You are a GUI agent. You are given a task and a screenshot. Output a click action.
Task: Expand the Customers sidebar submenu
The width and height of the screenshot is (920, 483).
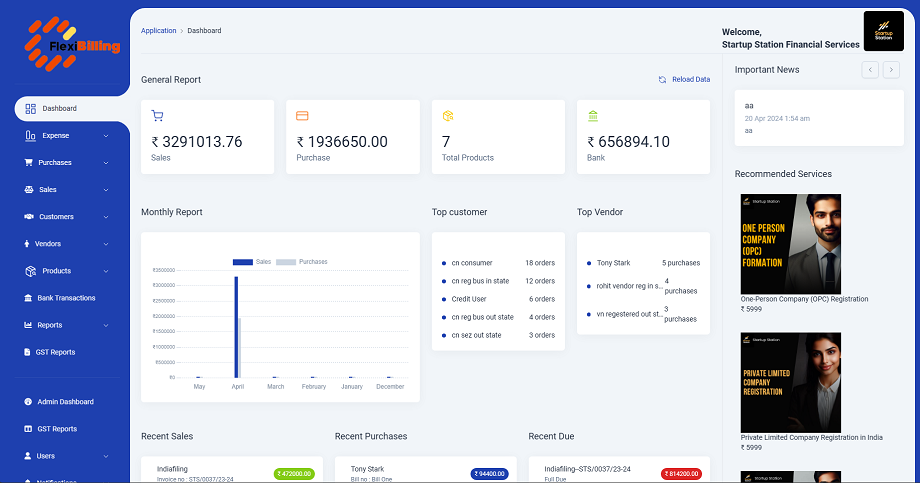pos(105,217)
